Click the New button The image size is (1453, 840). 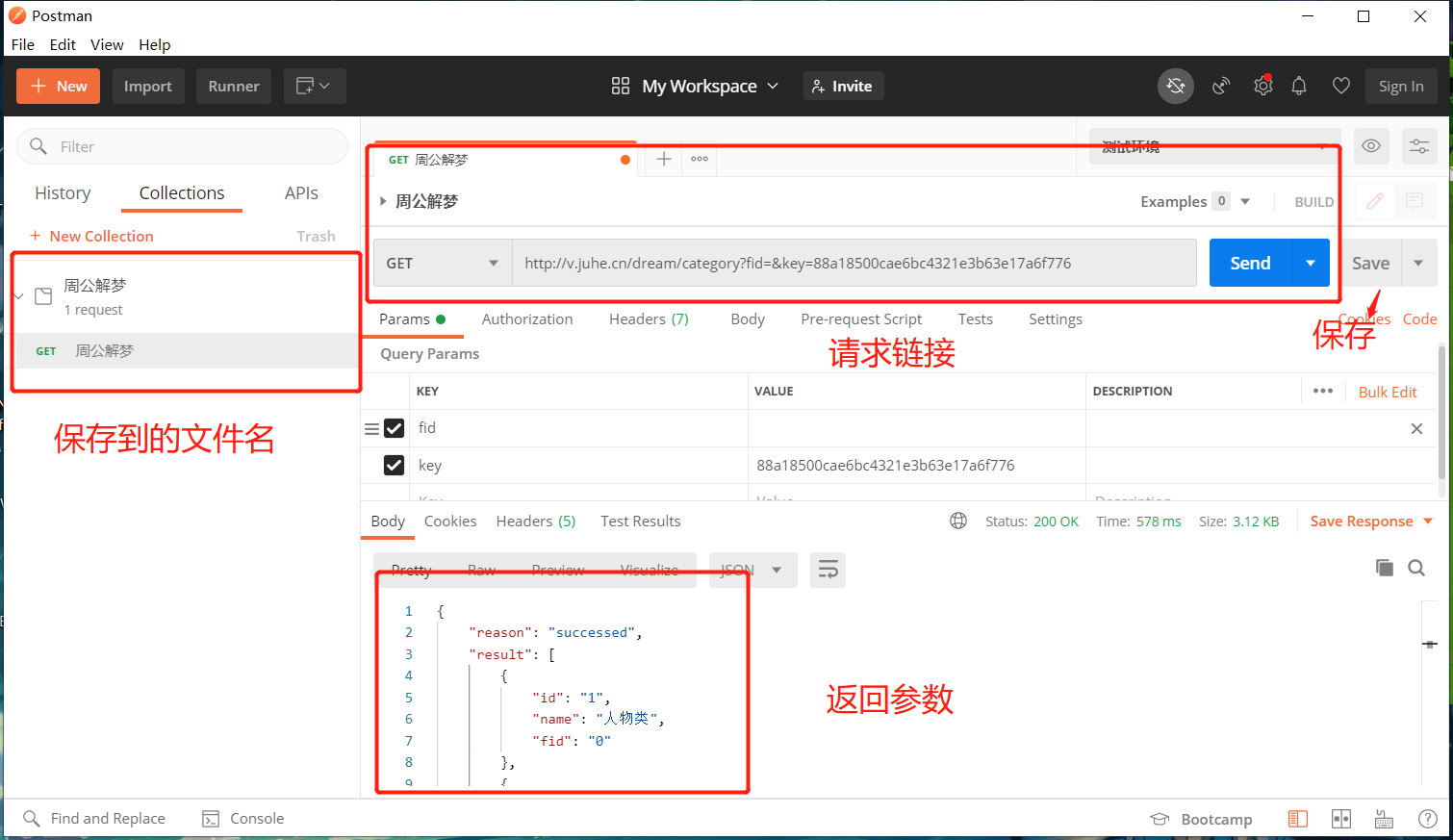coord(58,86)
